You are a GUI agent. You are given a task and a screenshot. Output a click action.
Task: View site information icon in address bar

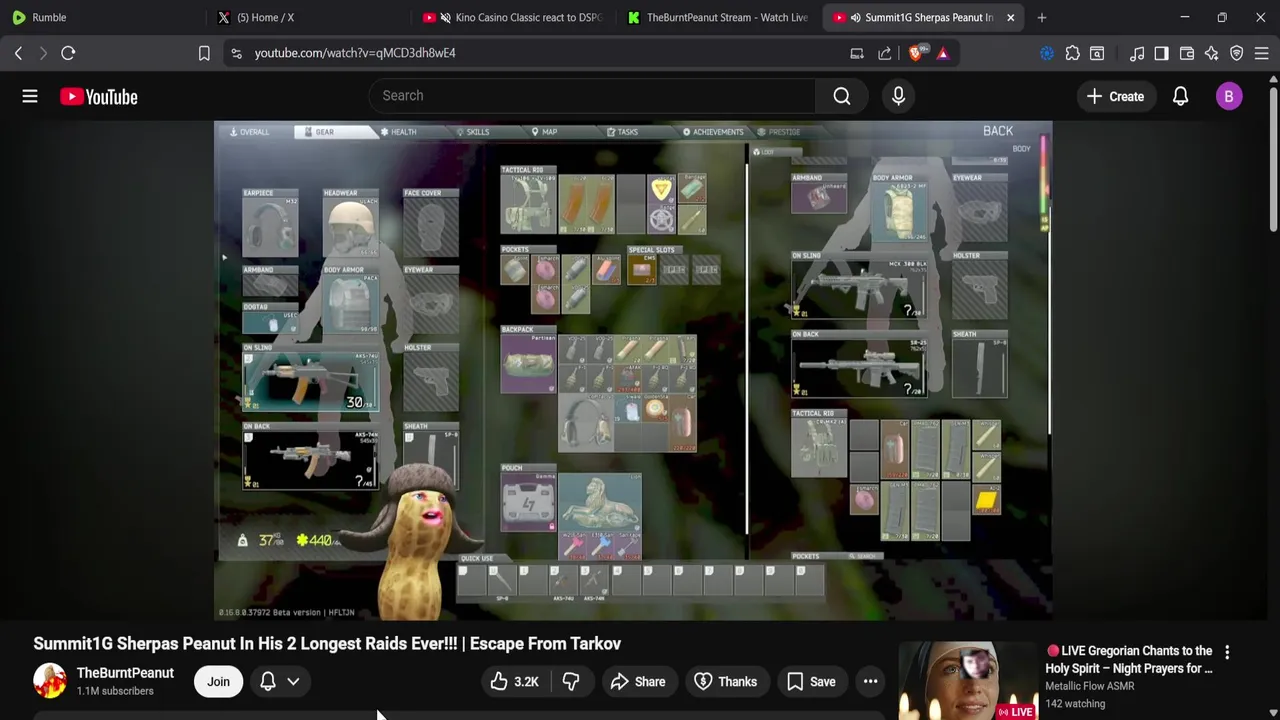pyautogui.click(x=236, y=53)
